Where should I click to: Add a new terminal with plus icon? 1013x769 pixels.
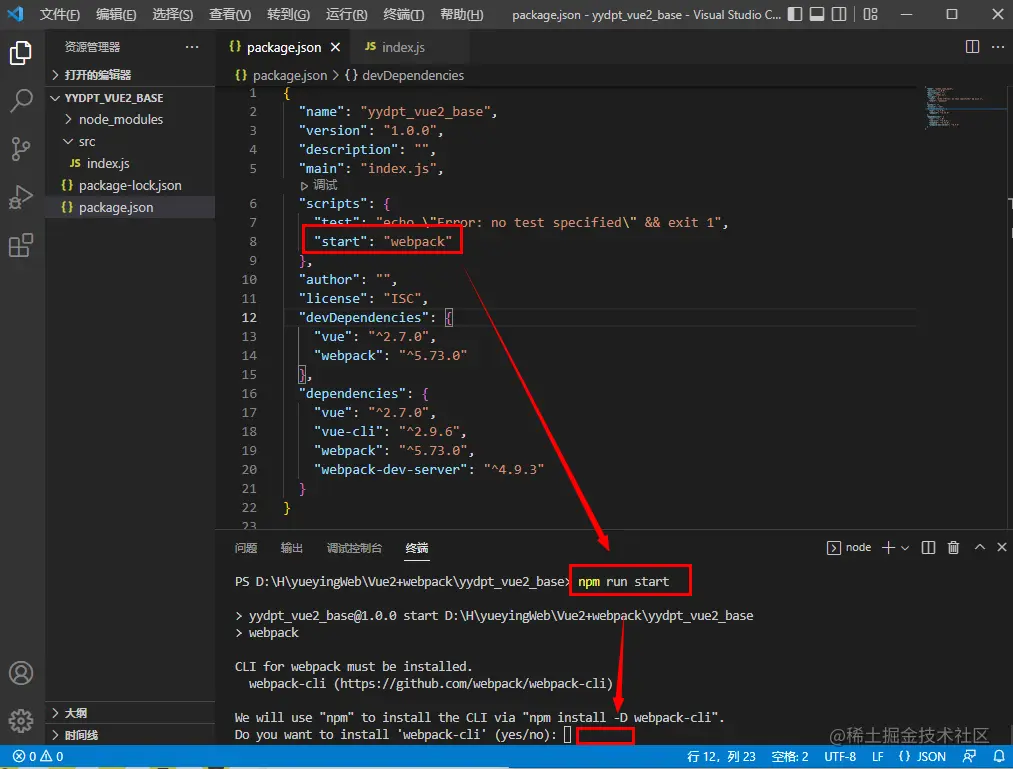pos(888,547)
